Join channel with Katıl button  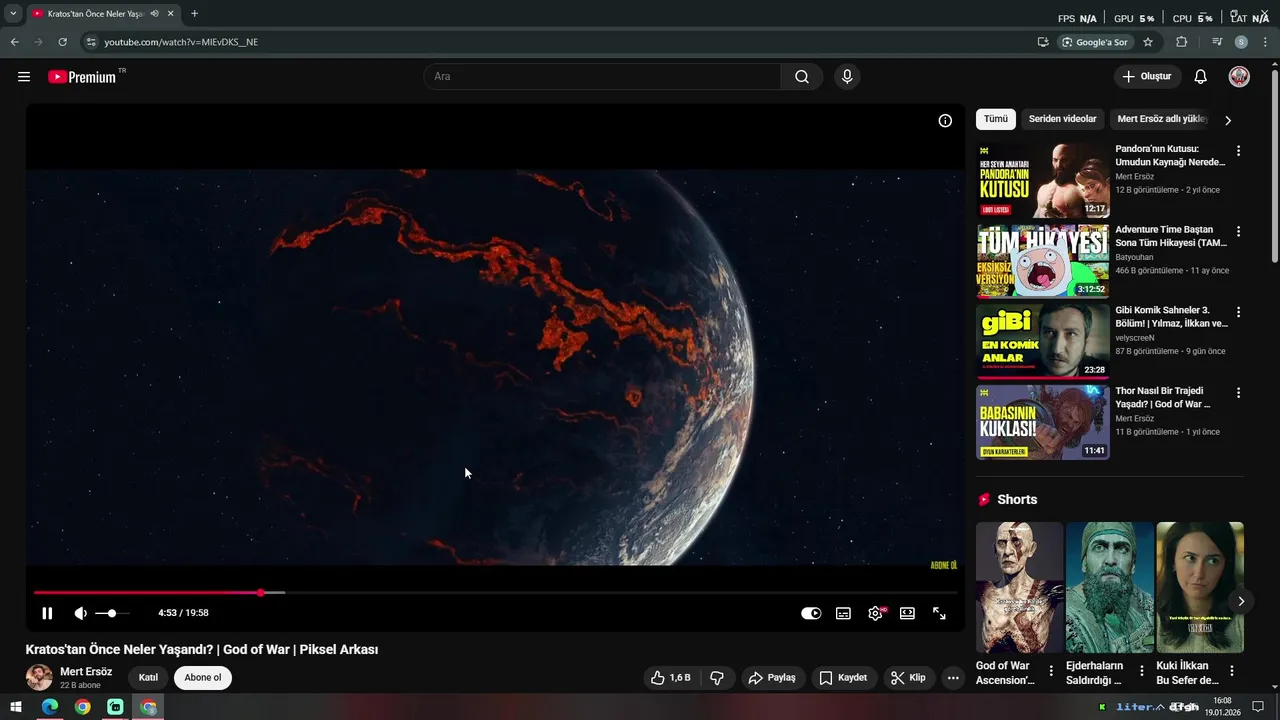coord(148,678)
